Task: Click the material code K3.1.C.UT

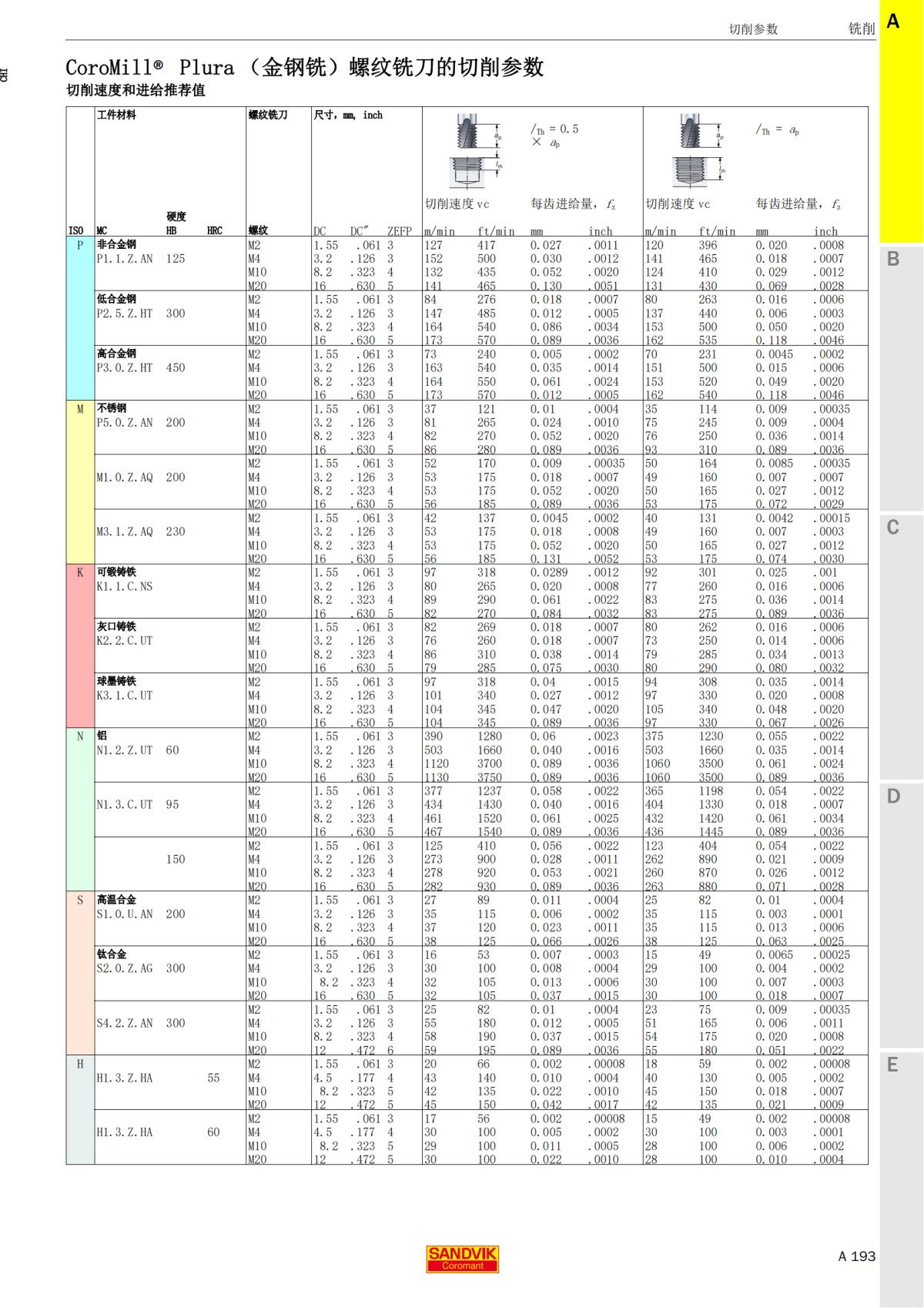Action: (x=125, y=696)
